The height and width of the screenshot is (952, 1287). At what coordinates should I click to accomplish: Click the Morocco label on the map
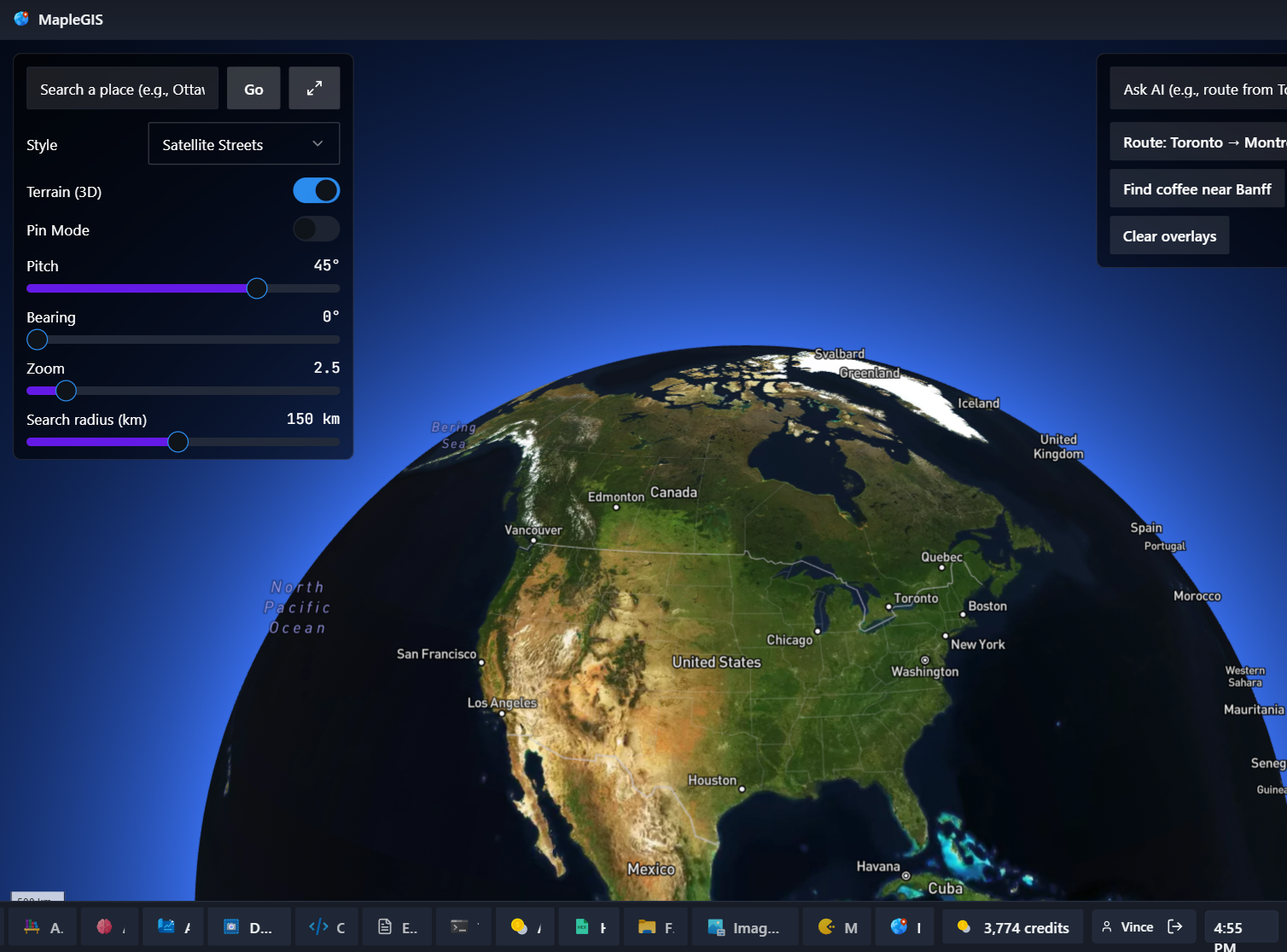pyautogui.click(x=1197, y=595)
